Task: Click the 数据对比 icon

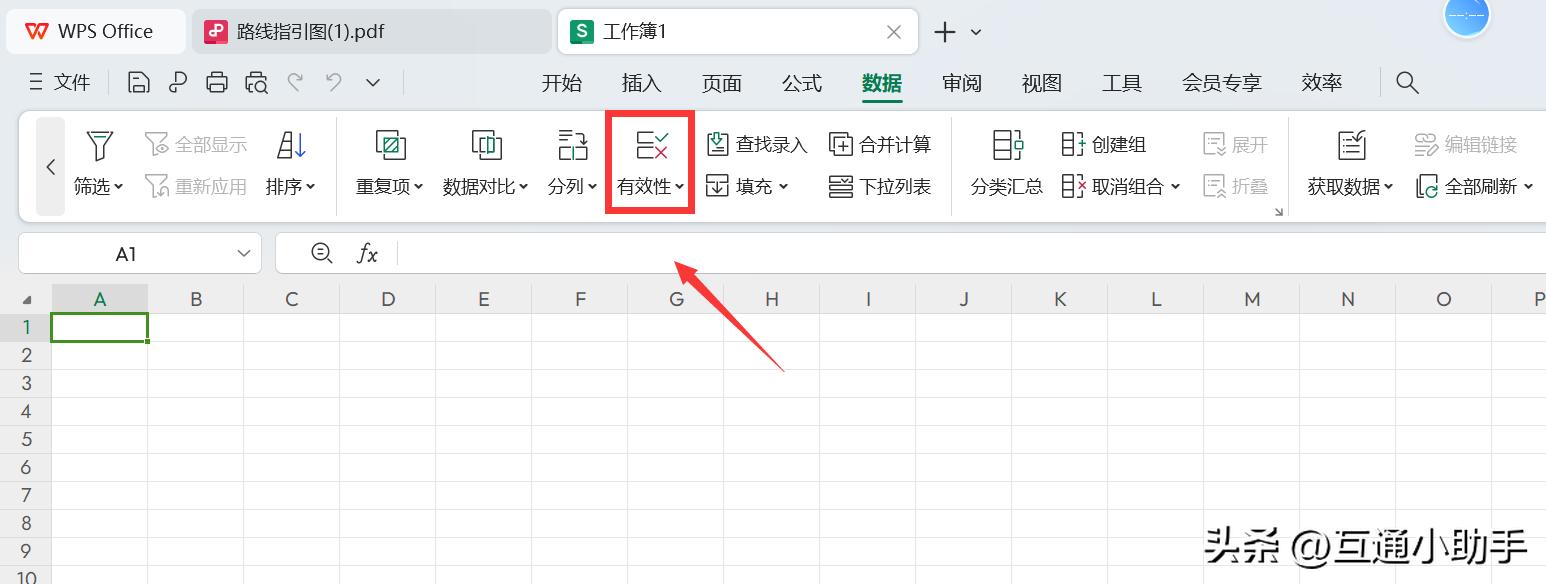Action: 486,145
